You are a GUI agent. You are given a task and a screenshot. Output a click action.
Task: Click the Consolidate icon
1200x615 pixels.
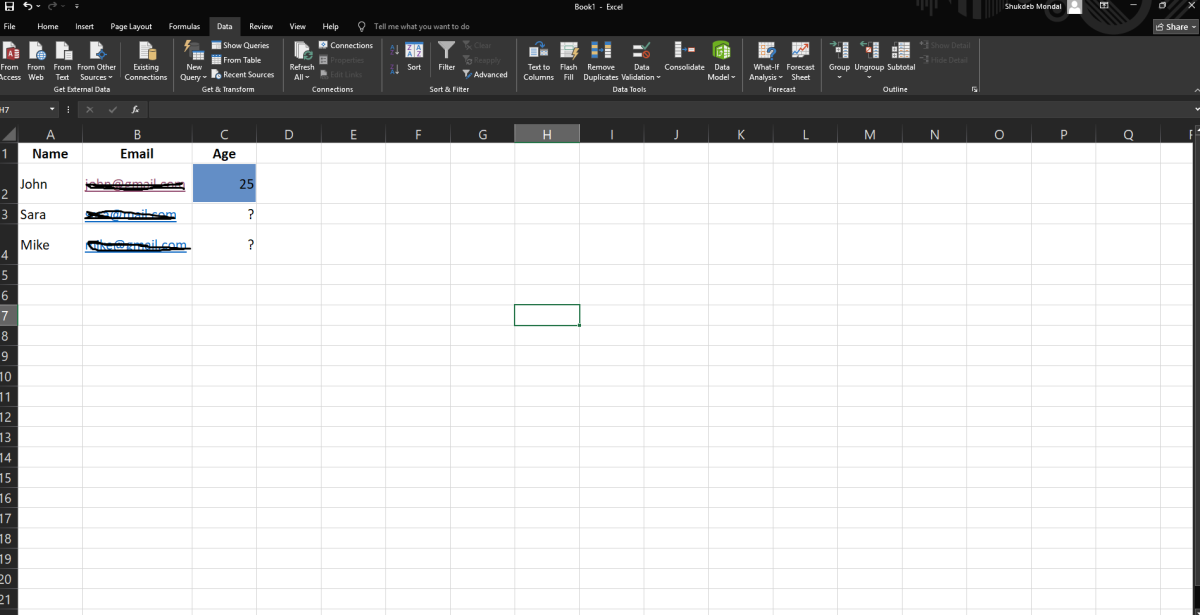684,54
